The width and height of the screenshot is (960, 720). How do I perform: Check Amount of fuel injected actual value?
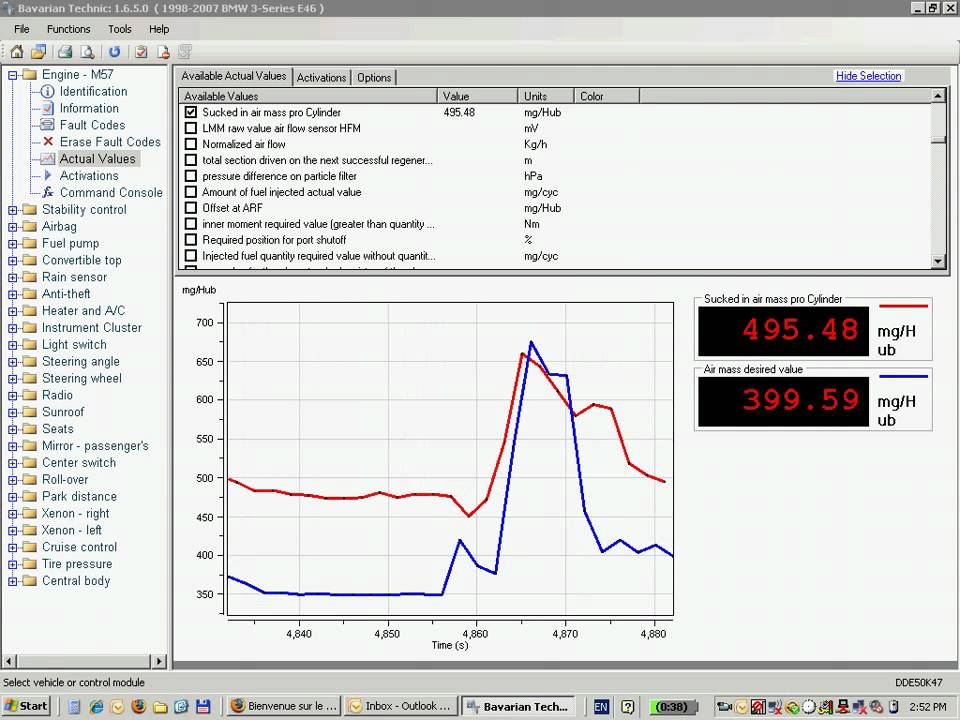pyautogui.click(x=191, y=192)
